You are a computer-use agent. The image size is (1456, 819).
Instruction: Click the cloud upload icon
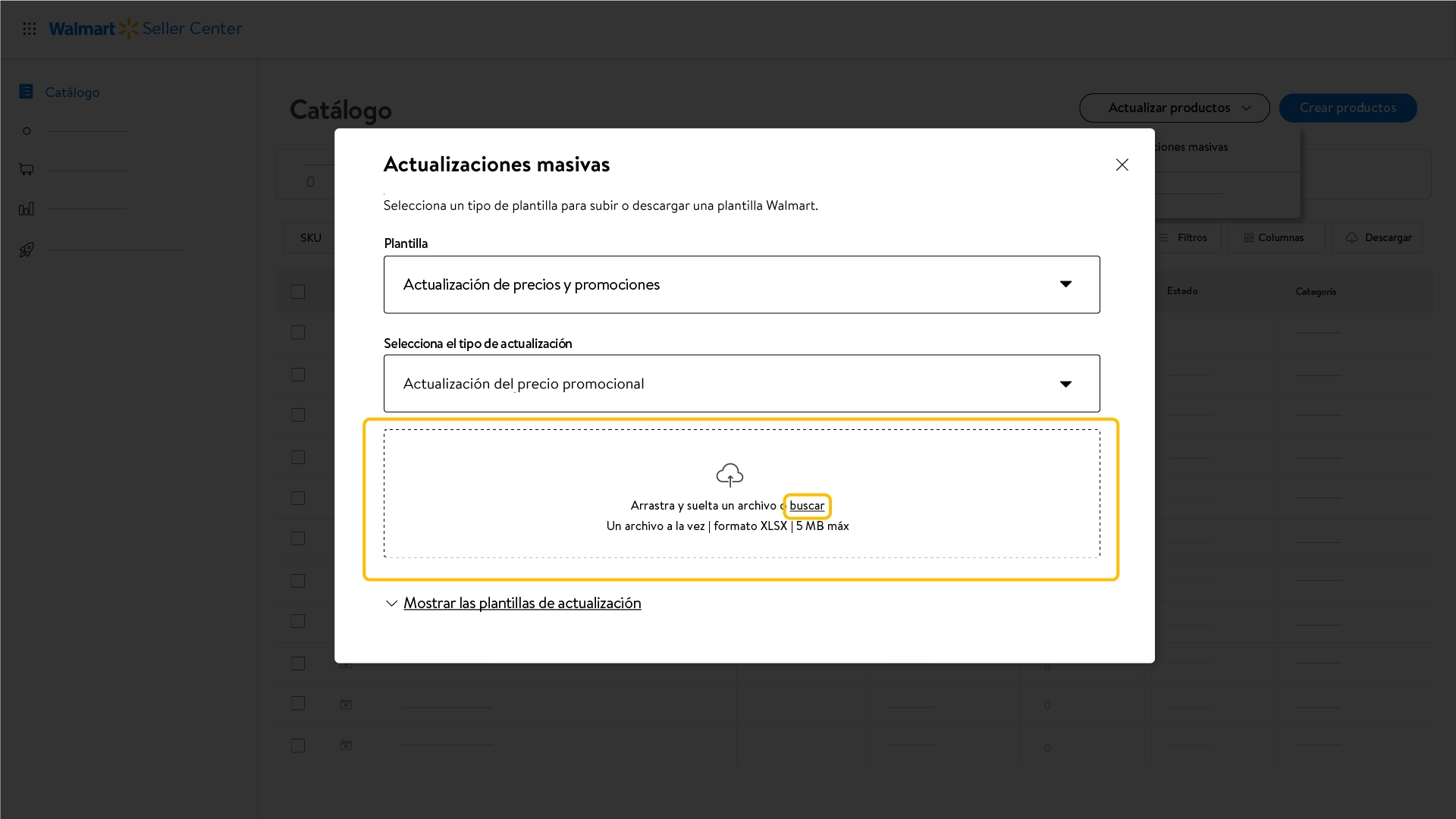730,475
